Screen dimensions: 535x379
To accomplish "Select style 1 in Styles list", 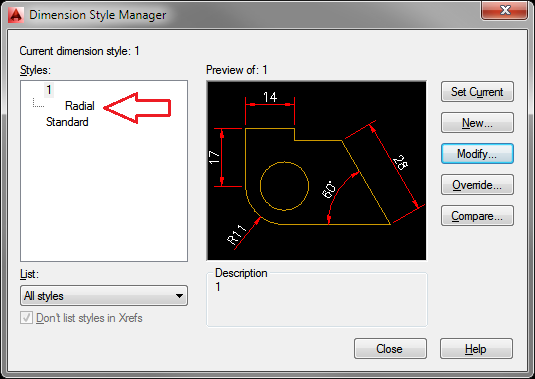I will pyautogui.click(x=49, y=90).
